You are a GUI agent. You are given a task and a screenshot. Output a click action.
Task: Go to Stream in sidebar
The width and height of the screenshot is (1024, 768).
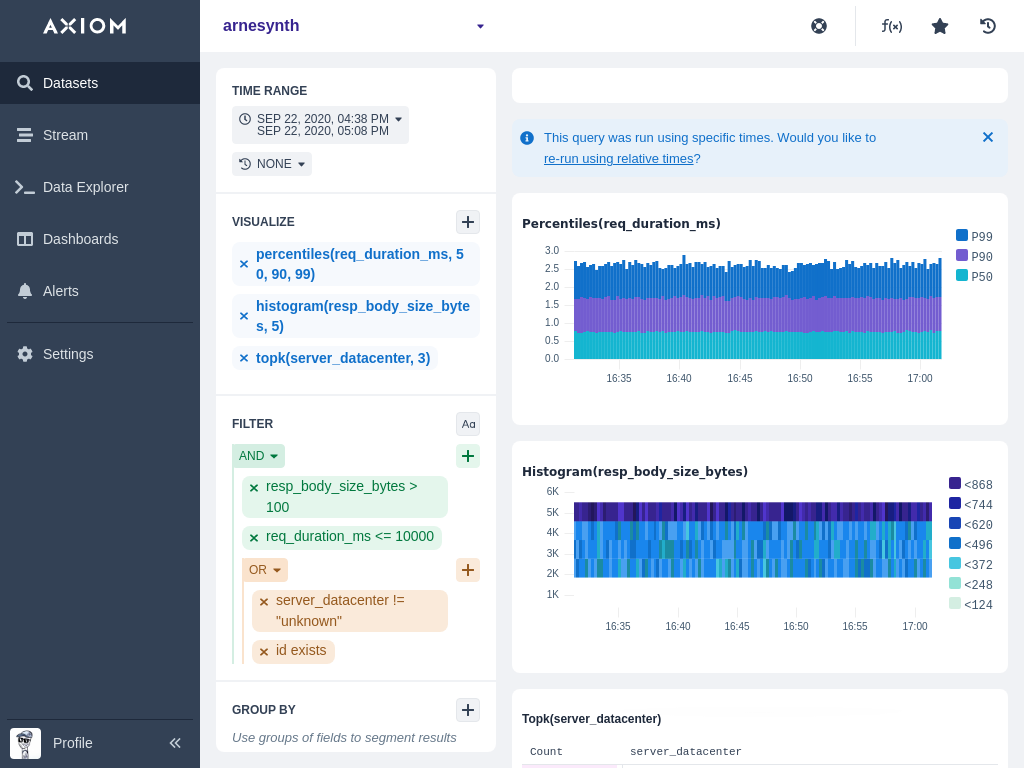65,135
